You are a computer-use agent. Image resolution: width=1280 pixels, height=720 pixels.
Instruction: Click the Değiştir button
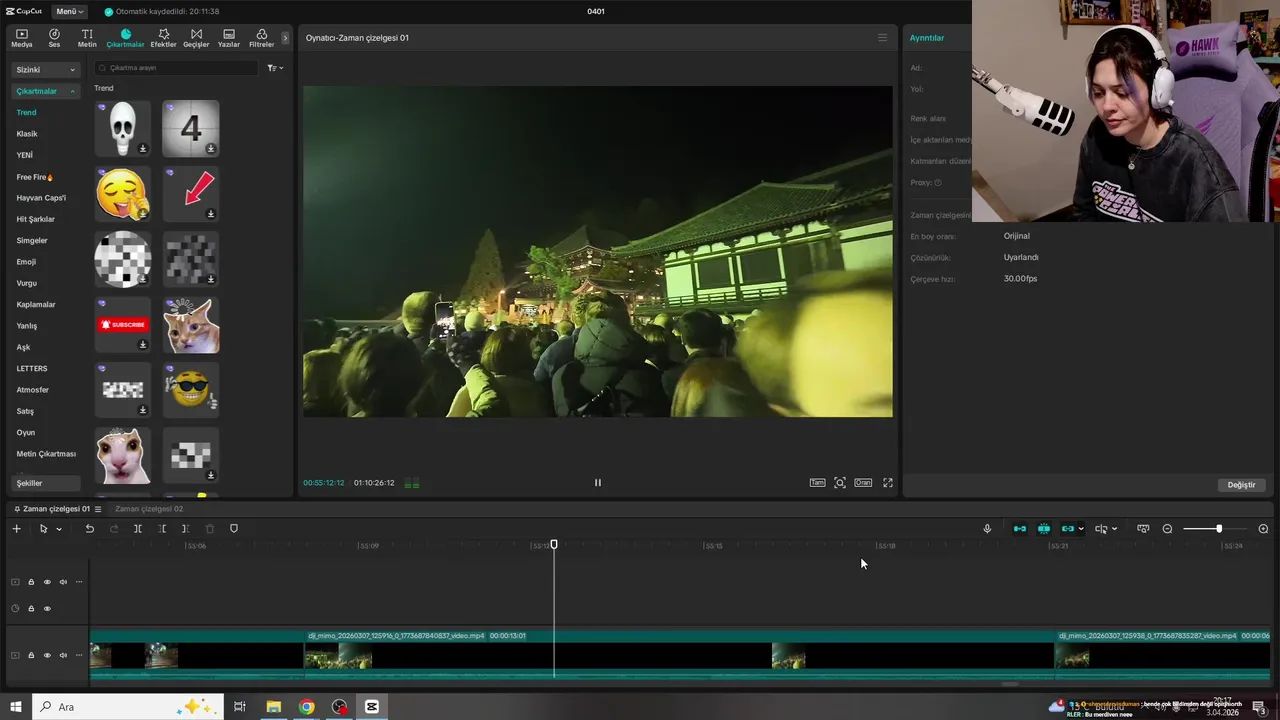1241,485
